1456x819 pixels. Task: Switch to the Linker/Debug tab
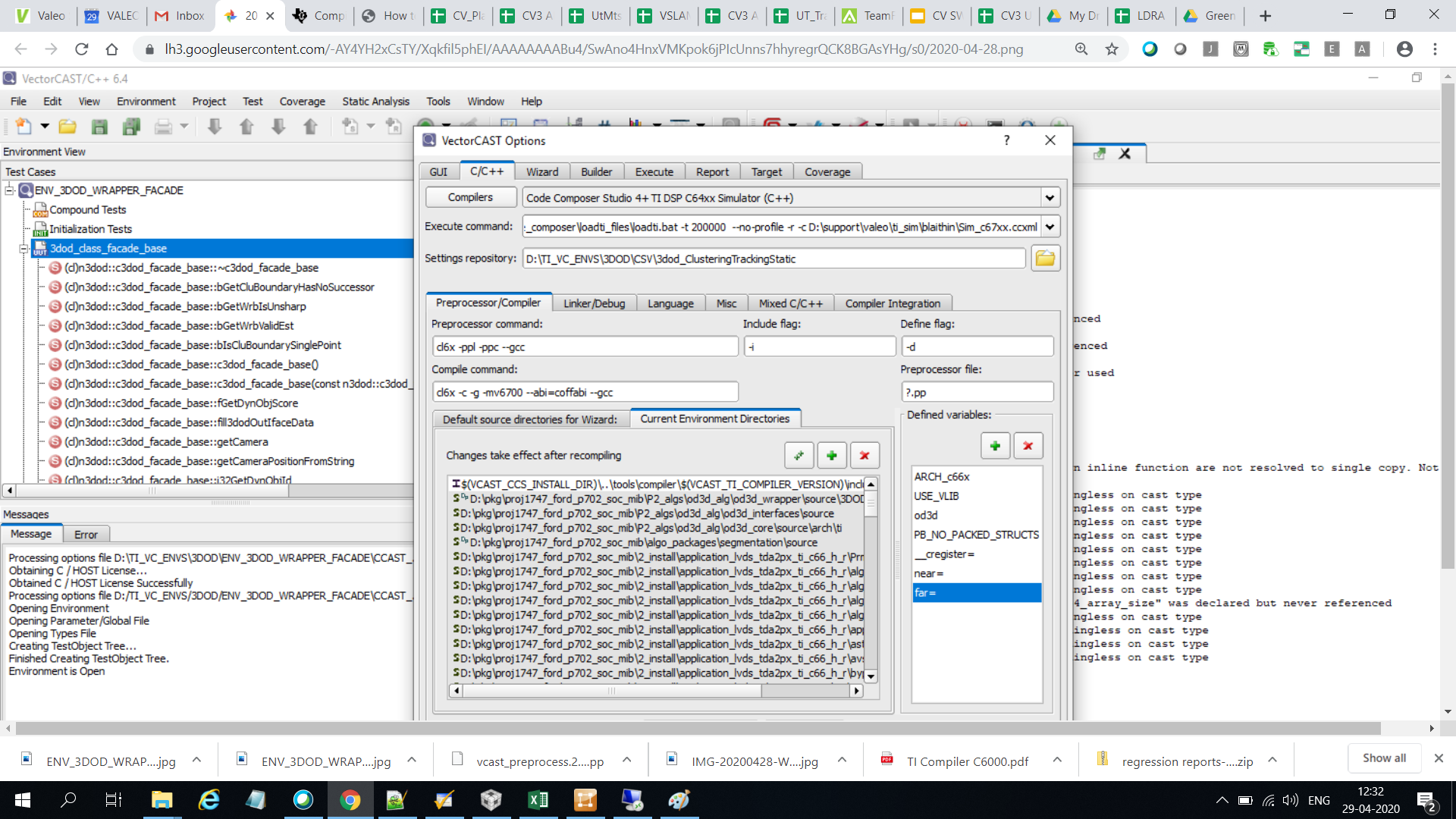(594, 303)
